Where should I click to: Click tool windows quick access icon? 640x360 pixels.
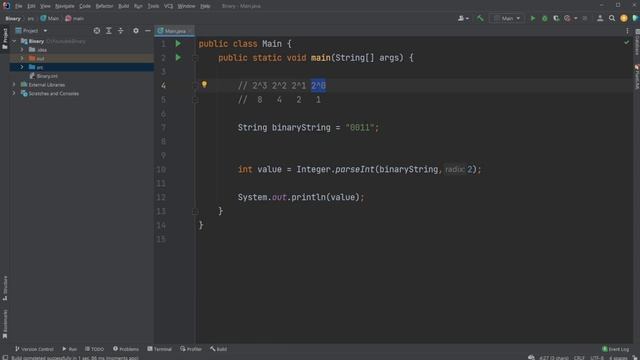point(5,358)
